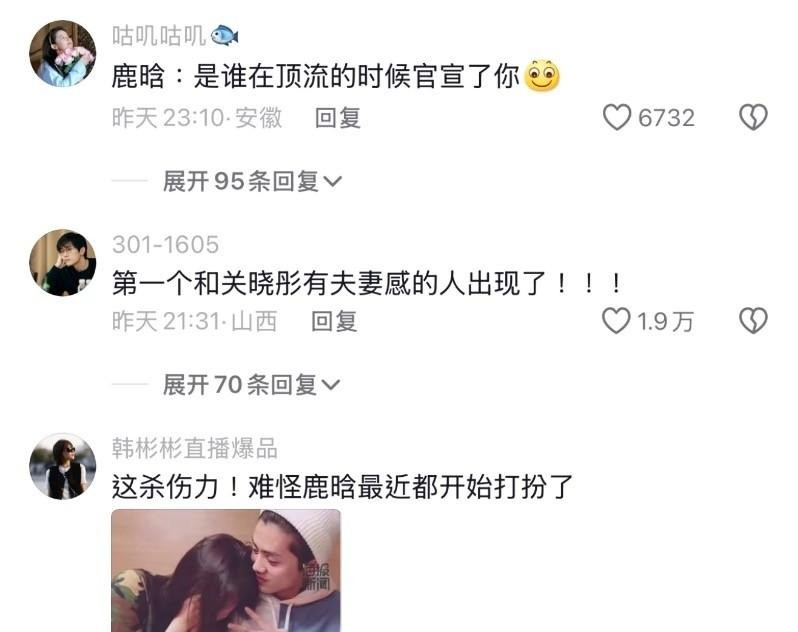
Task: Expand 95 replies under first comment
Action: click(x=252, y=181)
